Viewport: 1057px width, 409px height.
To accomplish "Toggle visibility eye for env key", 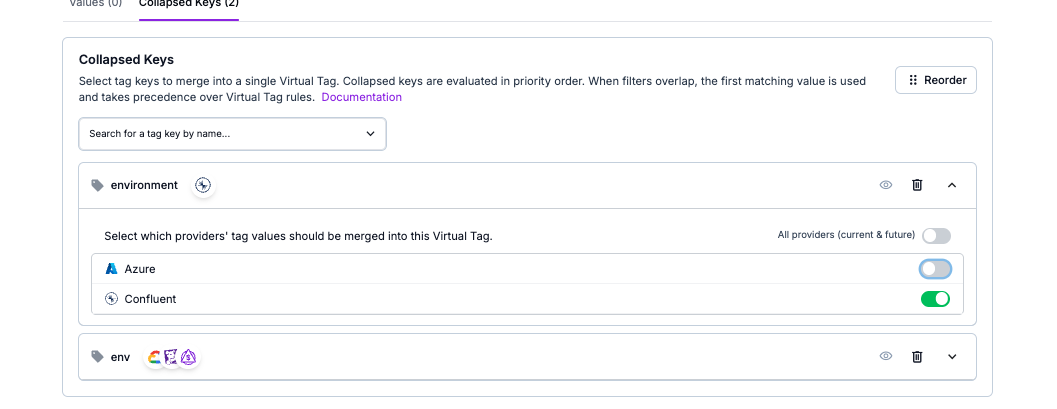I will pos(885,356).
